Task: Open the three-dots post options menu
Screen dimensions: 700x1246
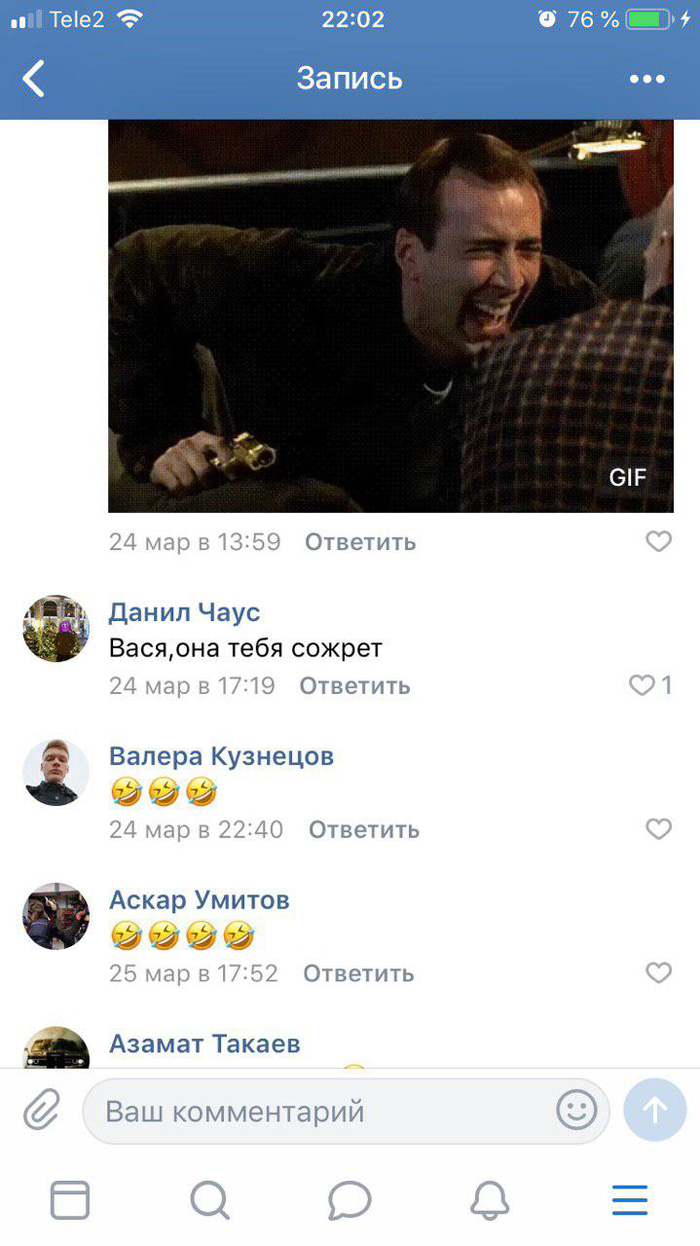Action: (647, 79)
